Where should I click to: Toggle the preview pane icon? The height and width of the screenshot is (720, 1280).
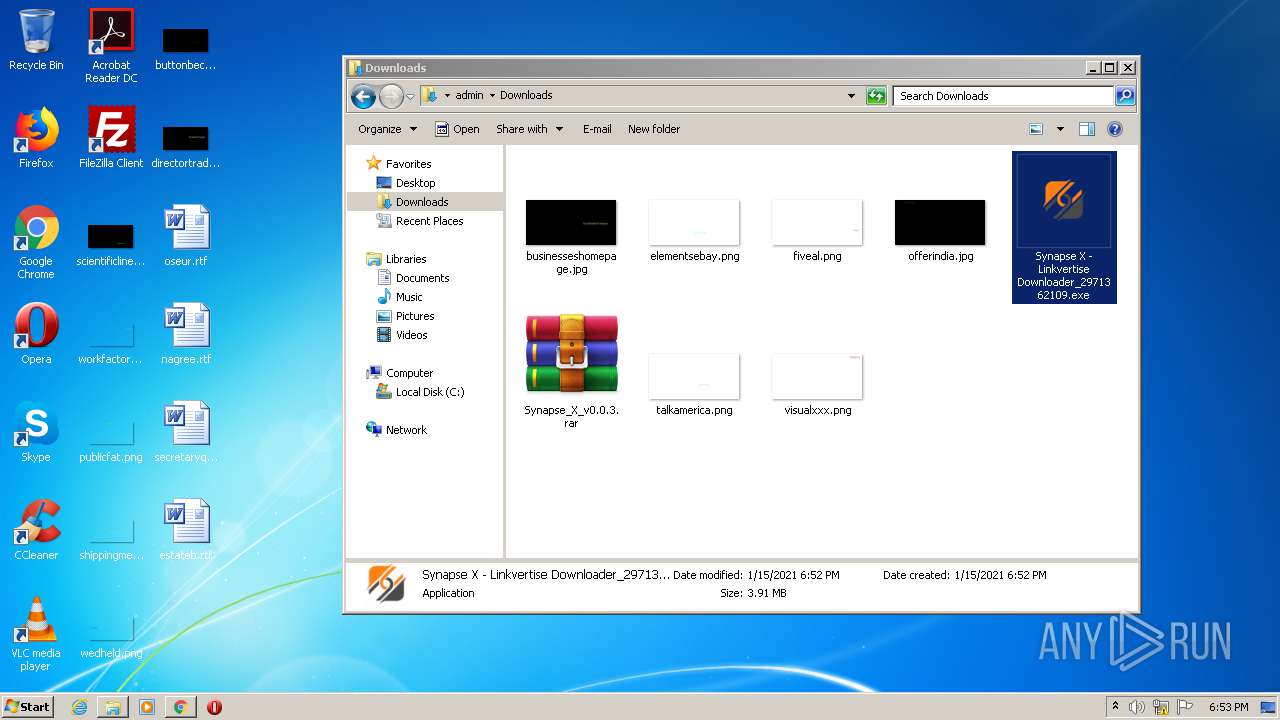pyautogui.click(x=1087, y=129)
